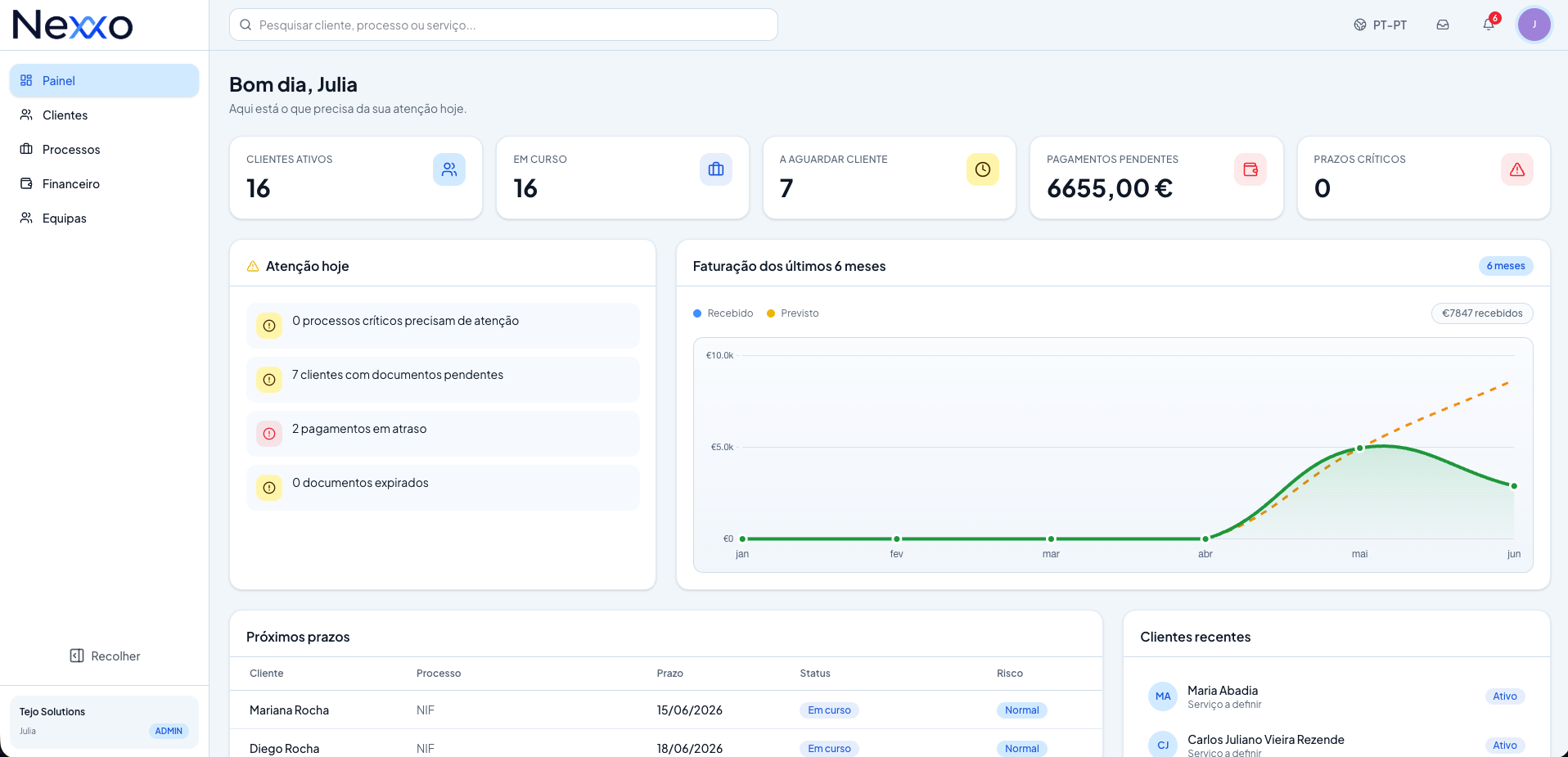Sort by the Risco column header

1010,674
